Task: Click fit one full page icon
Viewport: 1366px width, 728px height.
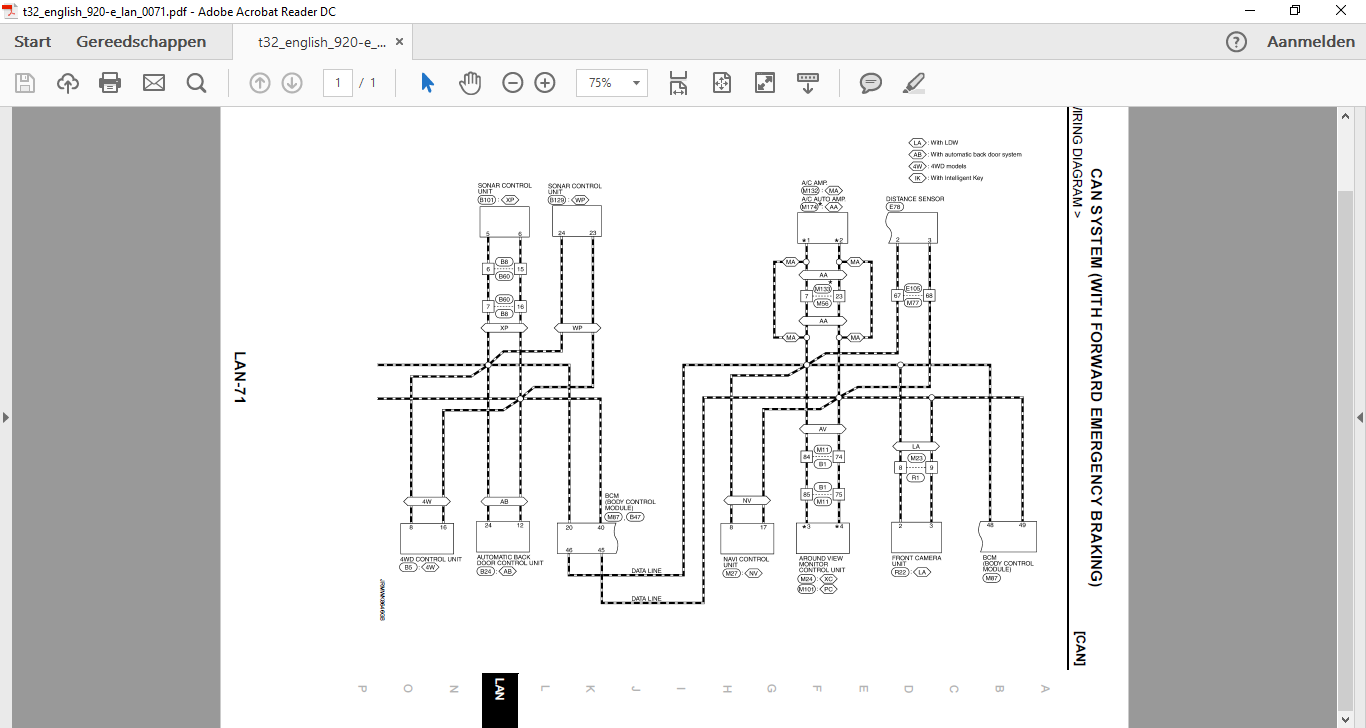Action: [x=722, y=83]
